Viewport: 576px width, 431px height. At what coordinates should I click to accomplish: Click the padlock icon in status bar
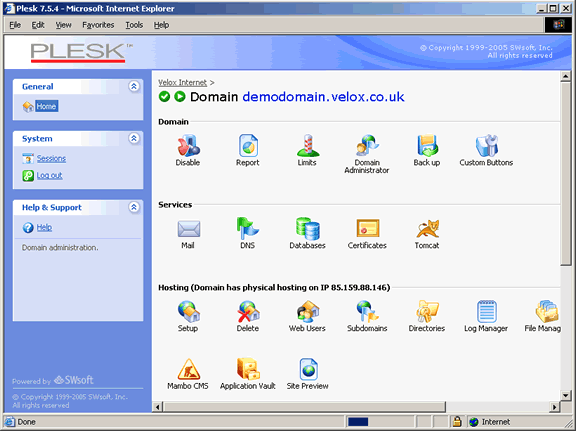(x=457, y=421)
